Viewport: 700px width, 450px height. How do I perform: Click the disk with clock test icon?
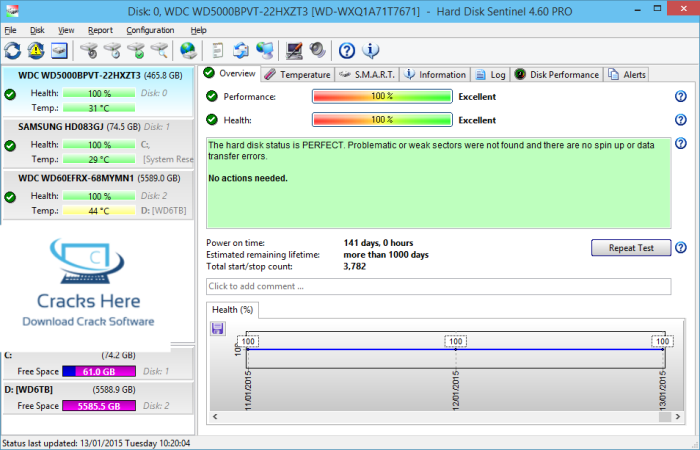point(112,50)
